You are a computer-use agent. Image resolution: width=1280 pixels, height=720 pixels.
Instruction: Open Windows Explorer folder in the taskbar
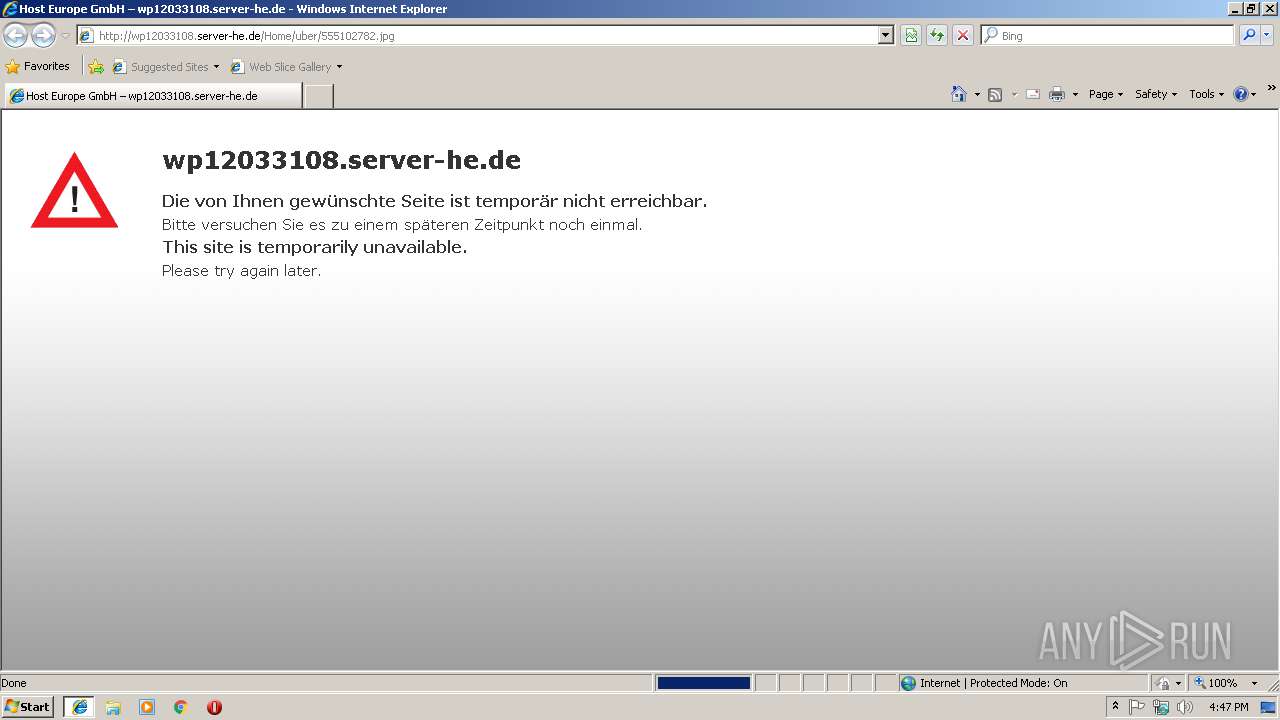[x=113, y=707]
